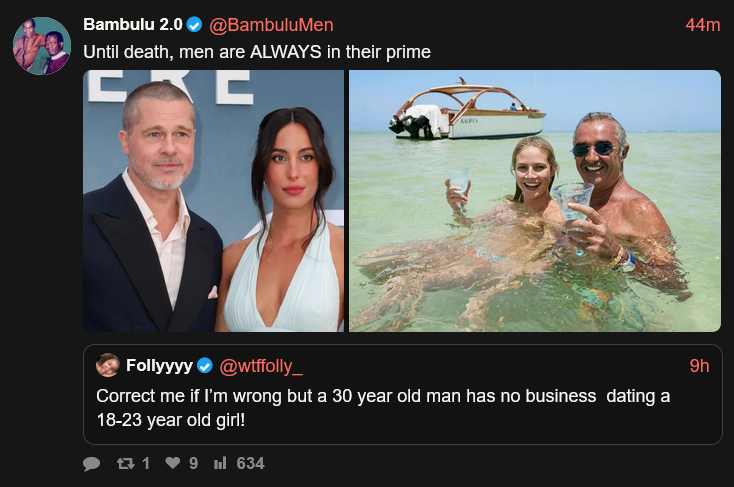Enlarge the right beach boat photo
Screen dimensions: 734x487
click(535, 200)
